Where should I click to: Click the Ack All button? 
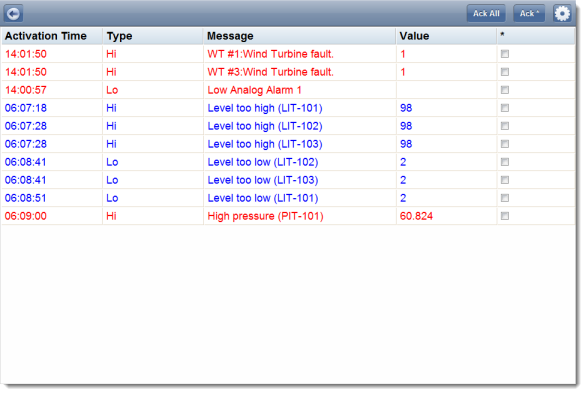pos(486,13)
